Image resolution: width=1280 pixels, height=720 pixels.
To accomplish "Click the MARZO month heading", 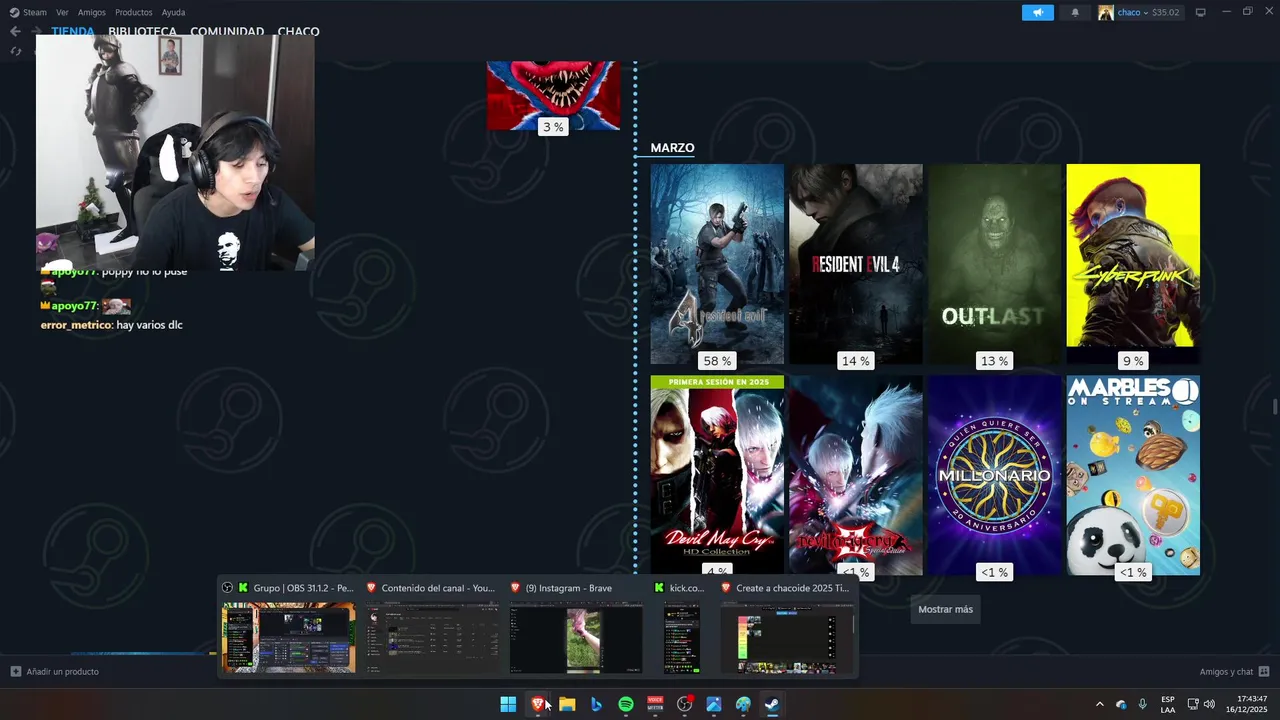I will (x=672, y=148).
